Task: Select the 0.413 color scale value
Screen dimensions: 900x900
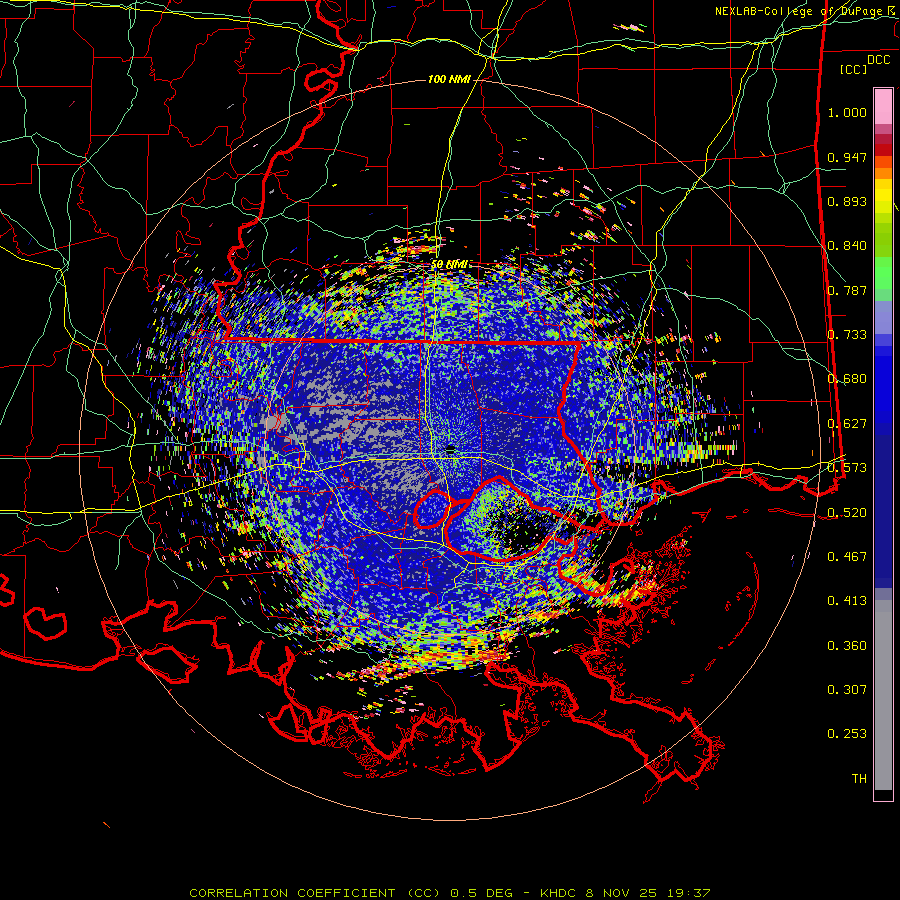Action: click(x=847, y=601)
